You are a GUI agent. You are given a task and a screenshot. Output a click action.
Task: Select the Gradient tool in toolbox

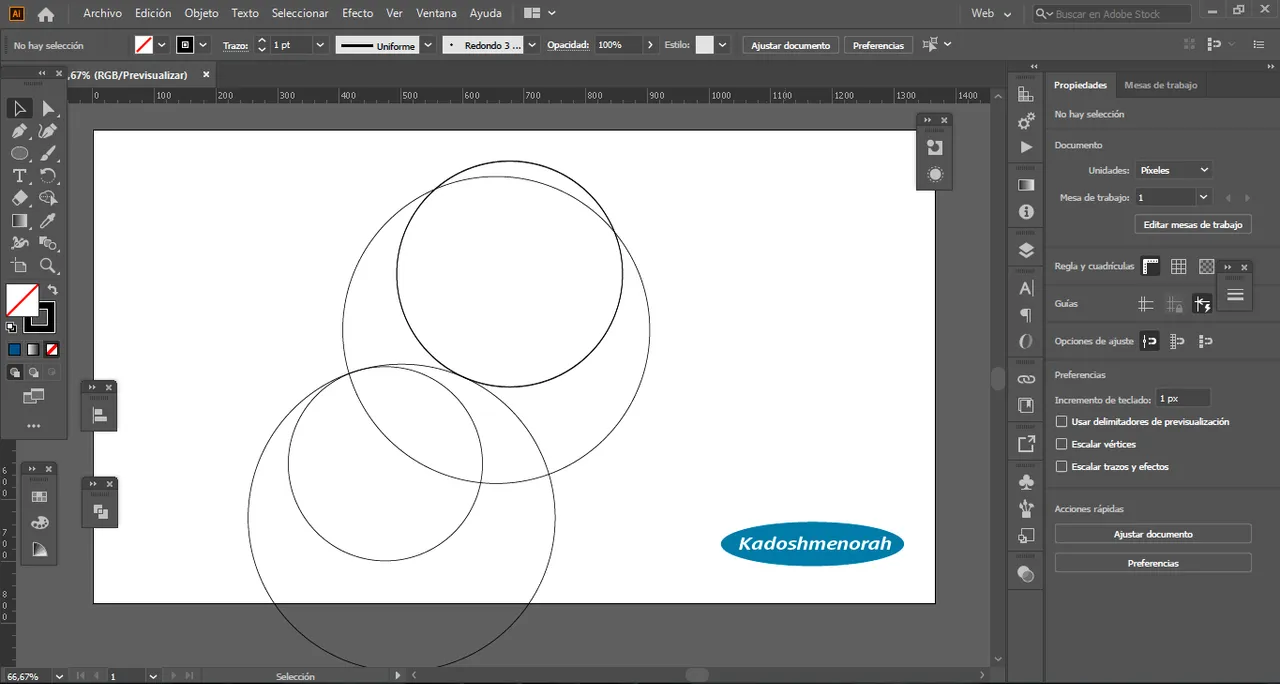pyautogui.click(x=19, y=221)
